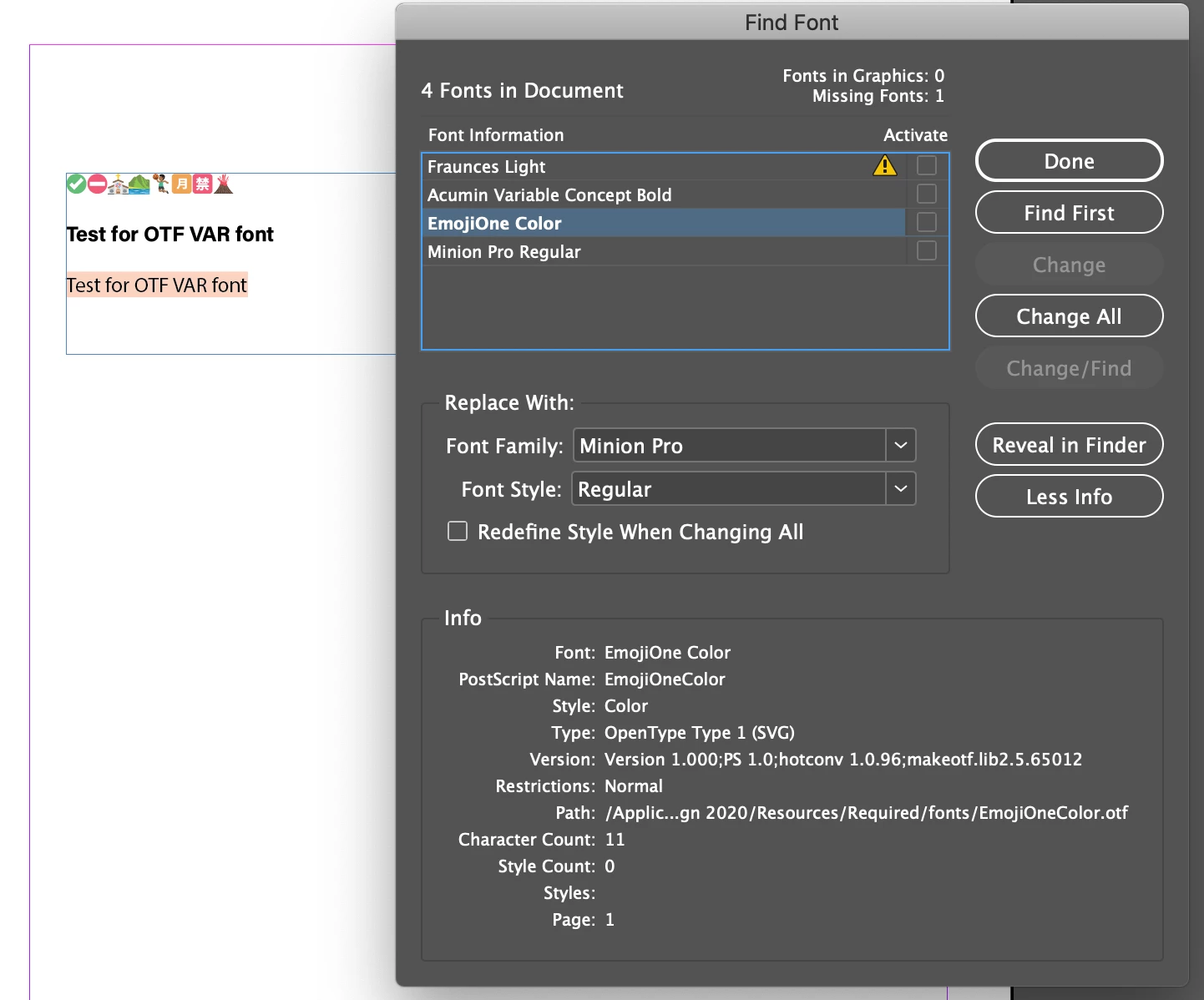Toggle Activate checkbox for Minion Pro Regular
Screen dimensions: 1204x1000
coord(927,250)
